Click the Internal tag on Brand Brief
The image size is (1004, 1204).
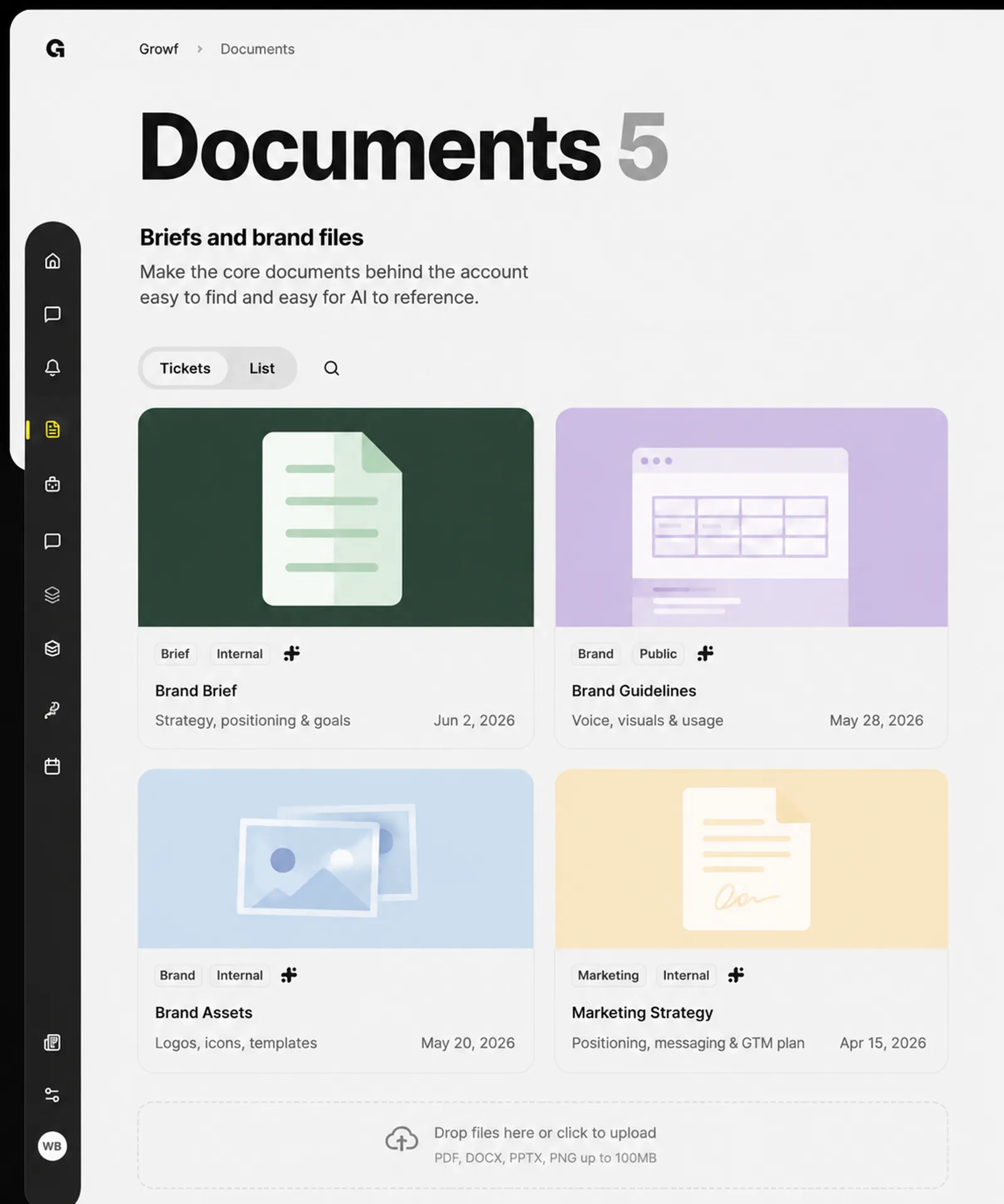coord(240,654)
